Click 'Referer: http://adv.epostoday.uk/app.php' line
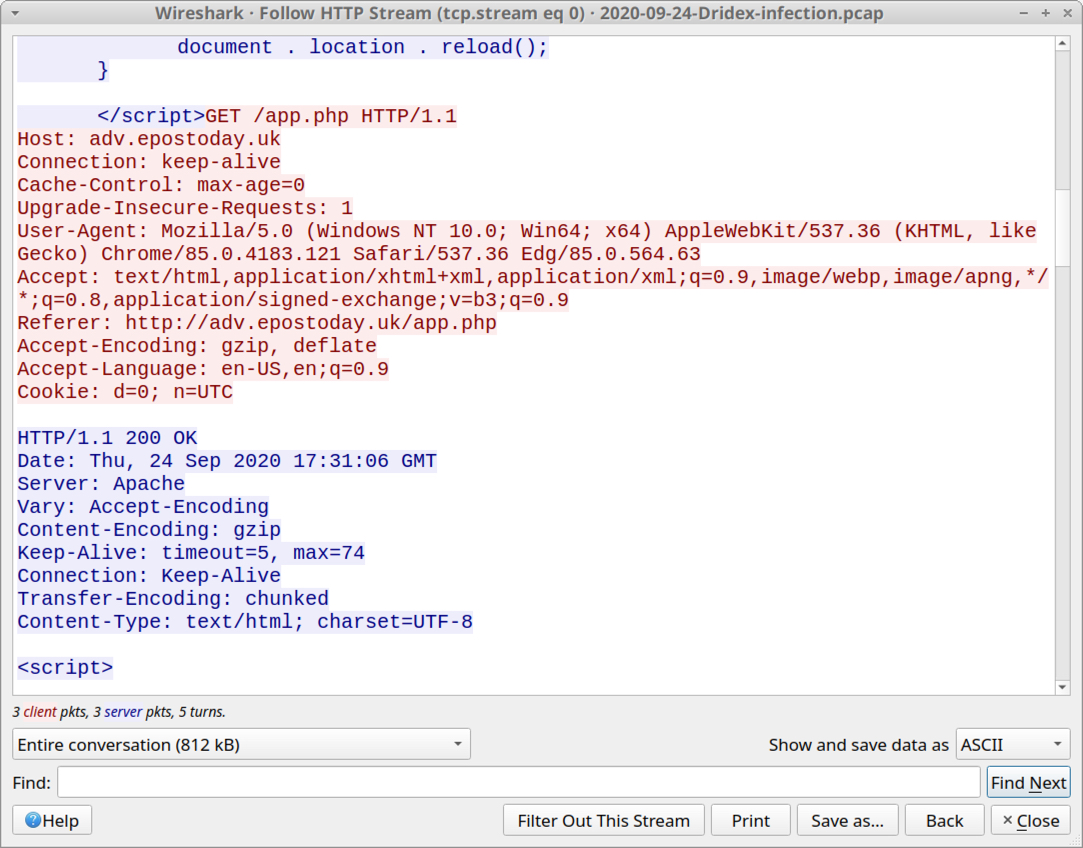The image size is (1083, 848). point(257,322)
